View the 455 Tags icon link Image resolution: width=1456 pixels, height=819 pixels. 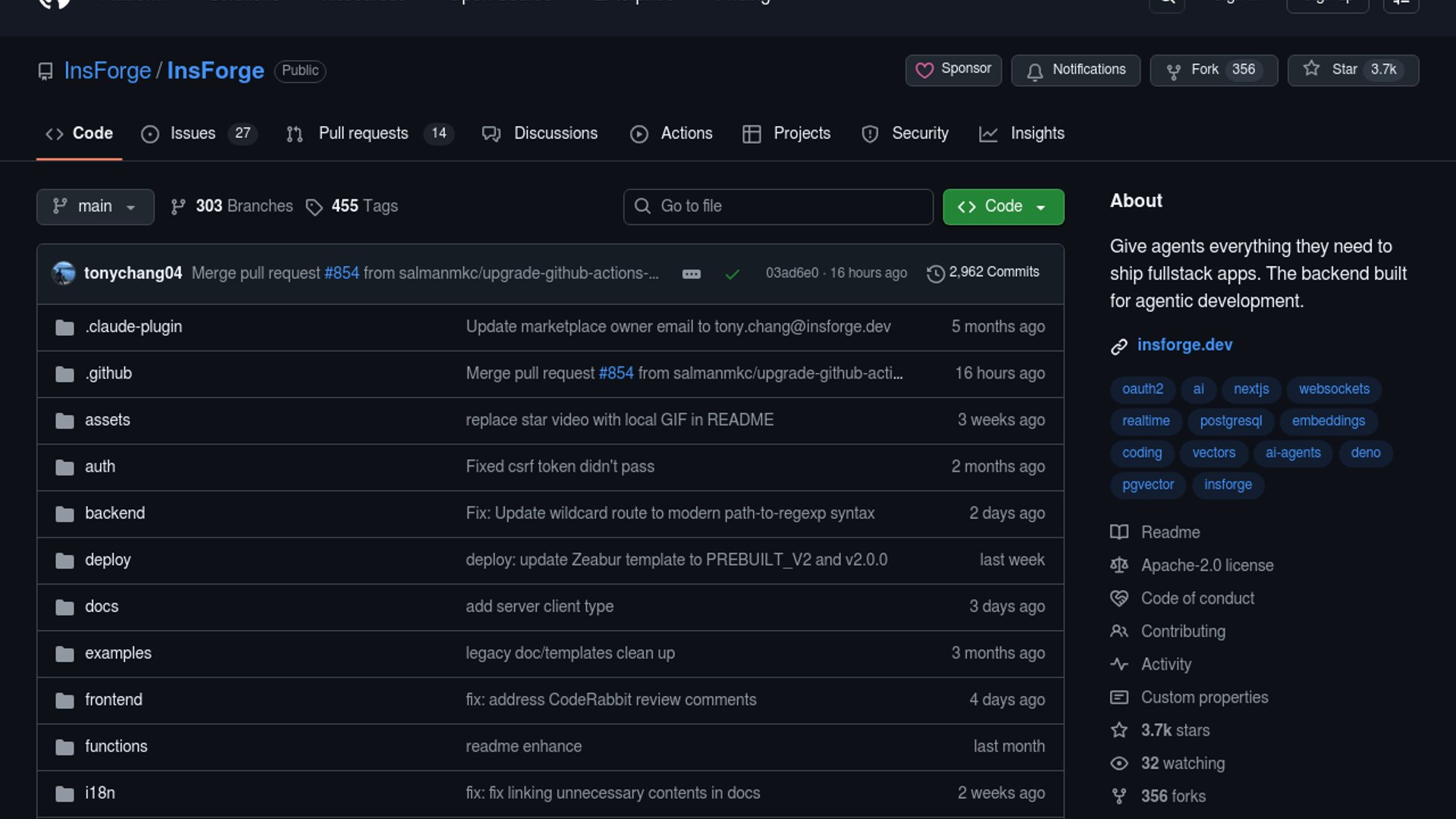[314, 207]
